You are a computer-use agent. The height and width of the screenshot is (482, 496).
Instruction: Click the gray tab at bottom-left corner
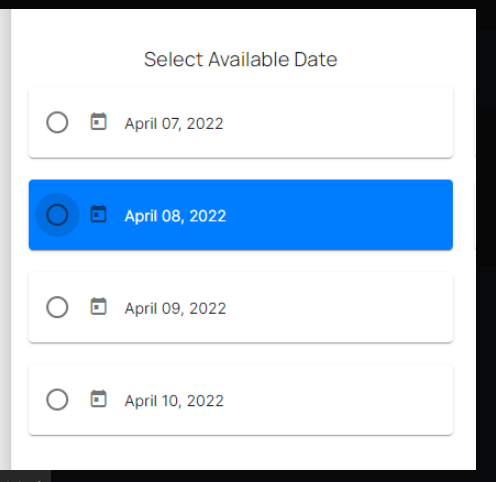click(25, 476)
